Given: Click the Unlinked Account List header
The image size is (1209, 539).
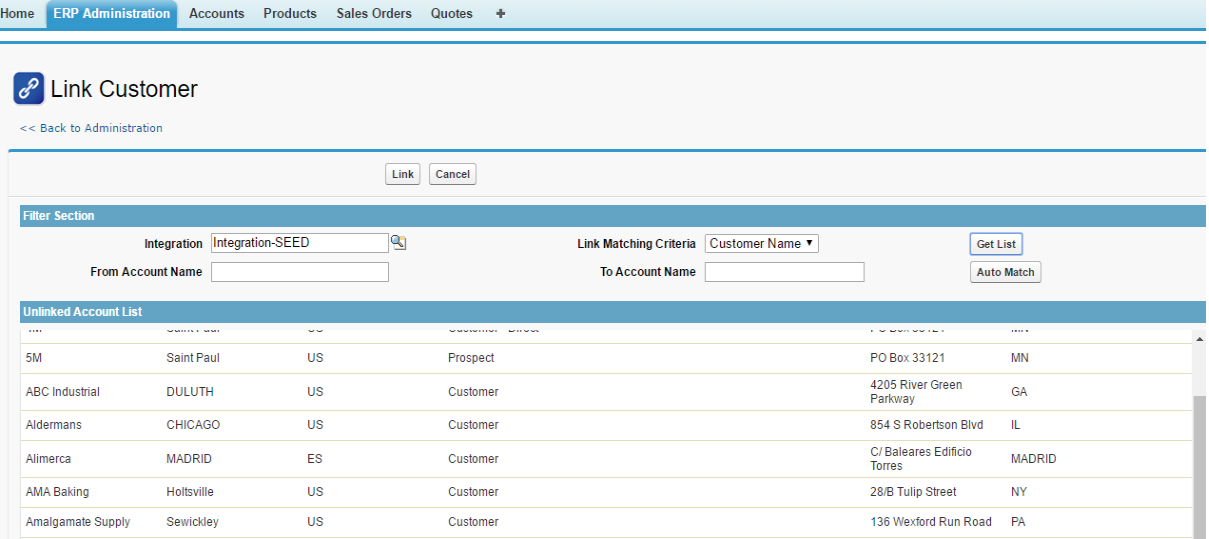Looking at the screenshot, I should click(613, 312).
